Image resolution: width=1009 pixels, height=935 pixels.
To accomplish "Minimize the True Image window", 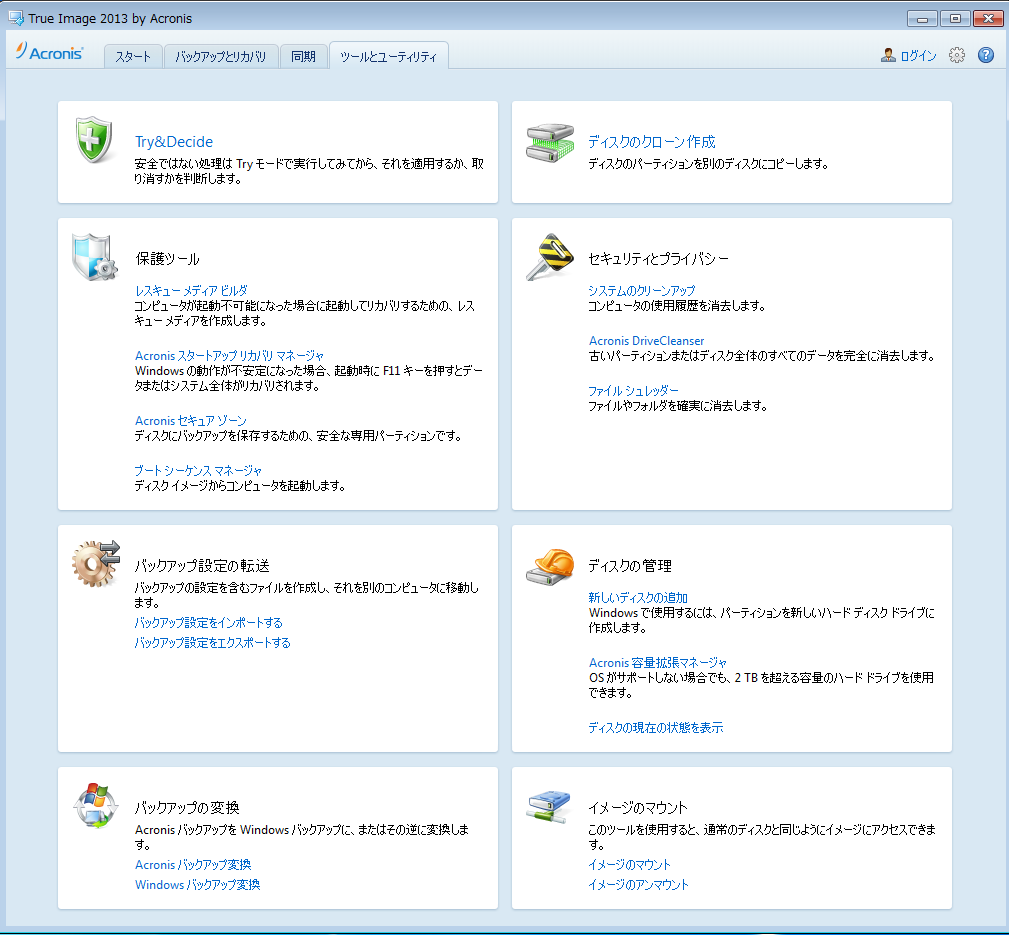I will (922, 19).
